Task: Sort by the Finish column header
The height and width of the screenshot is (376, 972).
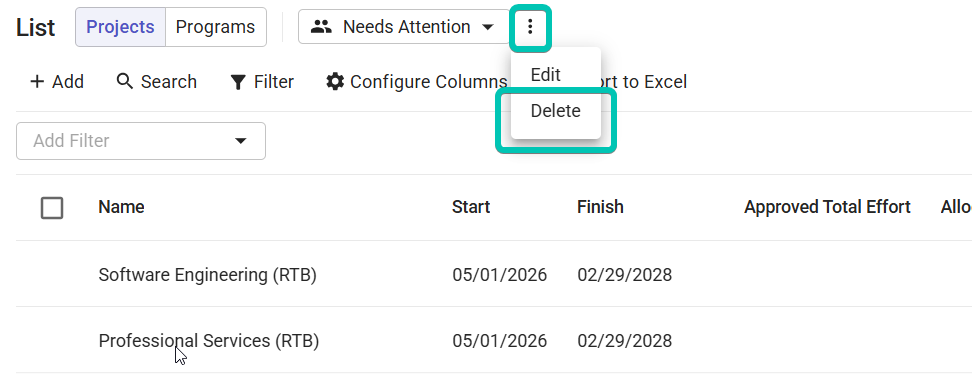Action: [600, 207]
